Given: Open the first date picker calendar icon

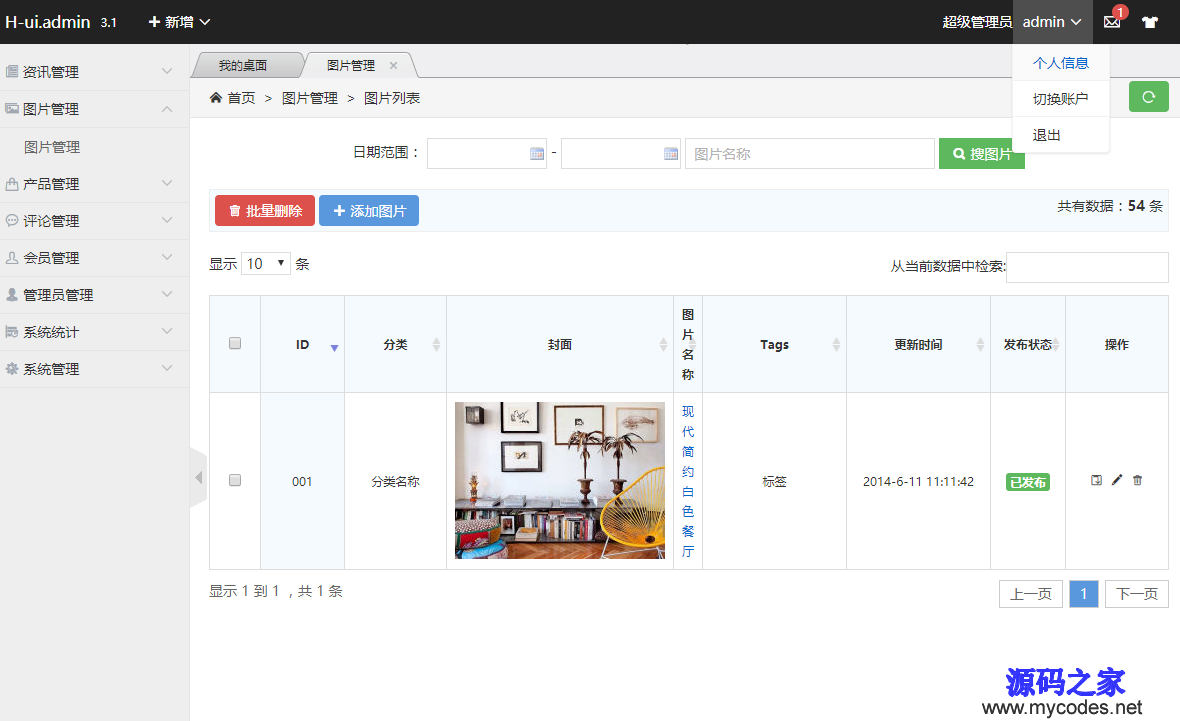Looking at the screenshot, I should pos(537,154).
